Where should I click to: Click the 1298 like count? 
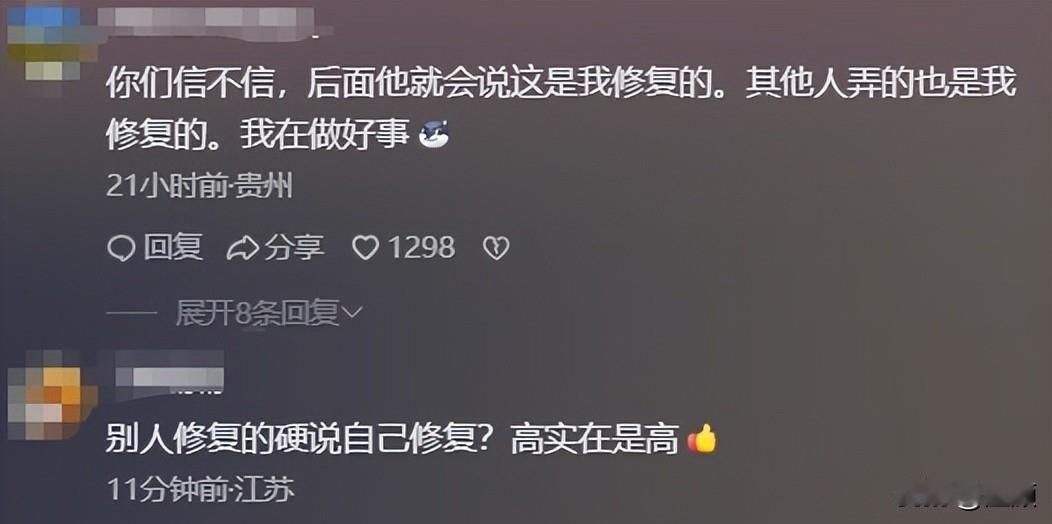coord(421,248)
